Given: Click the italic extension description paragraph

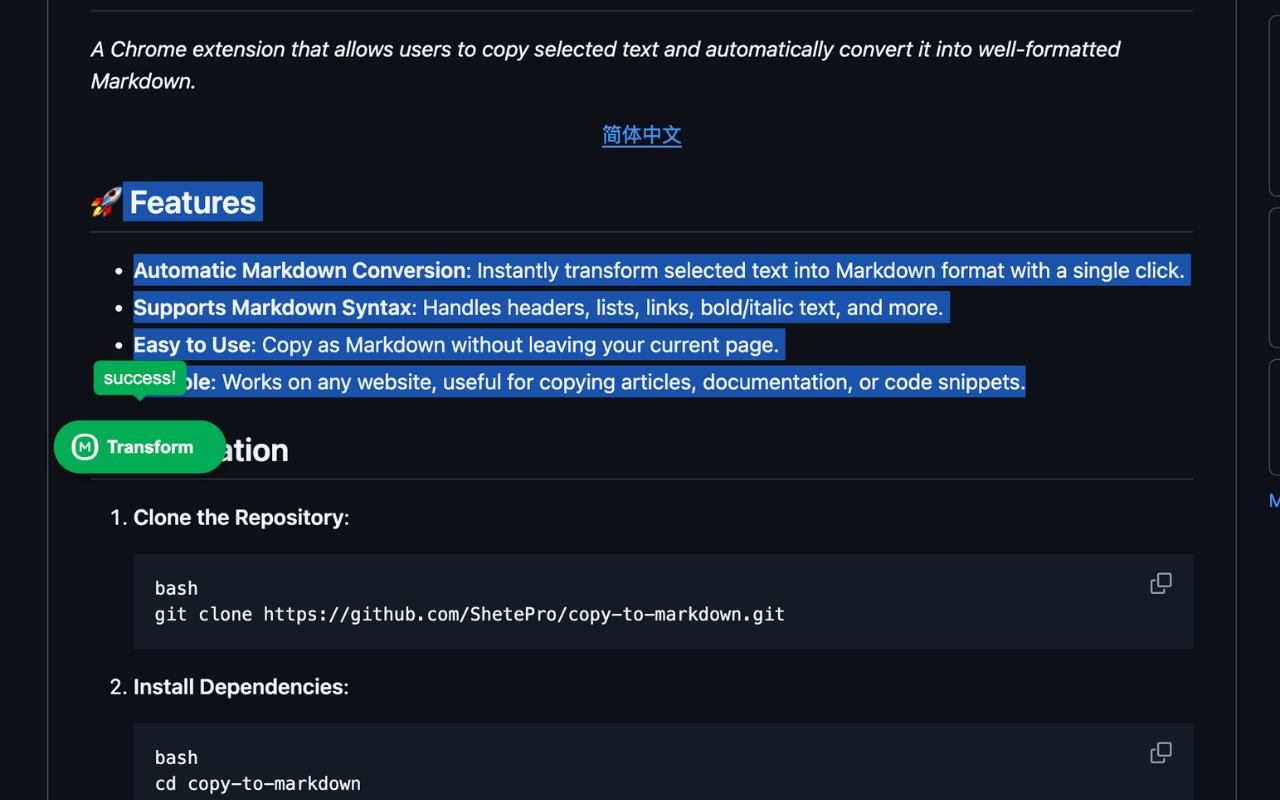Looking at the screenshot, I should tap(600, 64).
